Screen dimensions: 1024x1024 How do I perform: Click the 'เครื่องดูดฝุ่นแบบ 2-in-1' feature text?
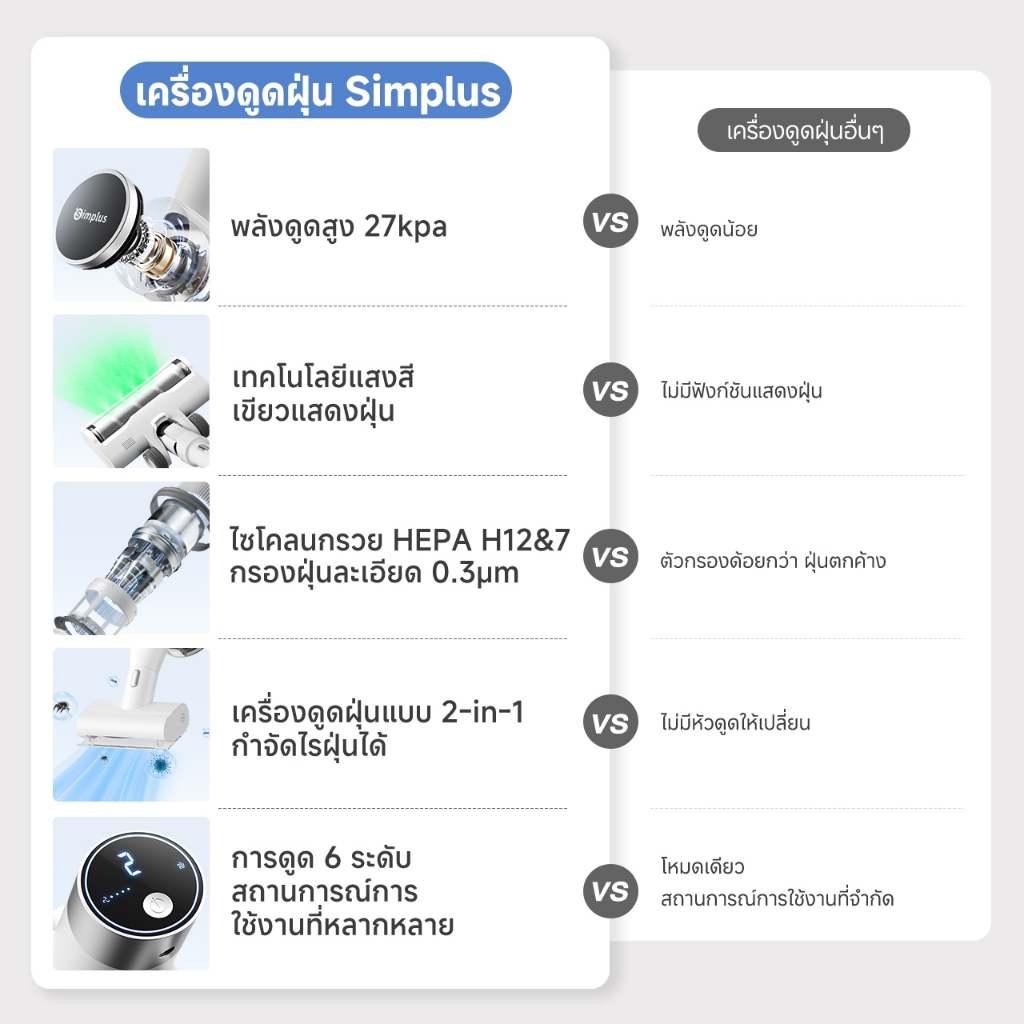point(377,712)
